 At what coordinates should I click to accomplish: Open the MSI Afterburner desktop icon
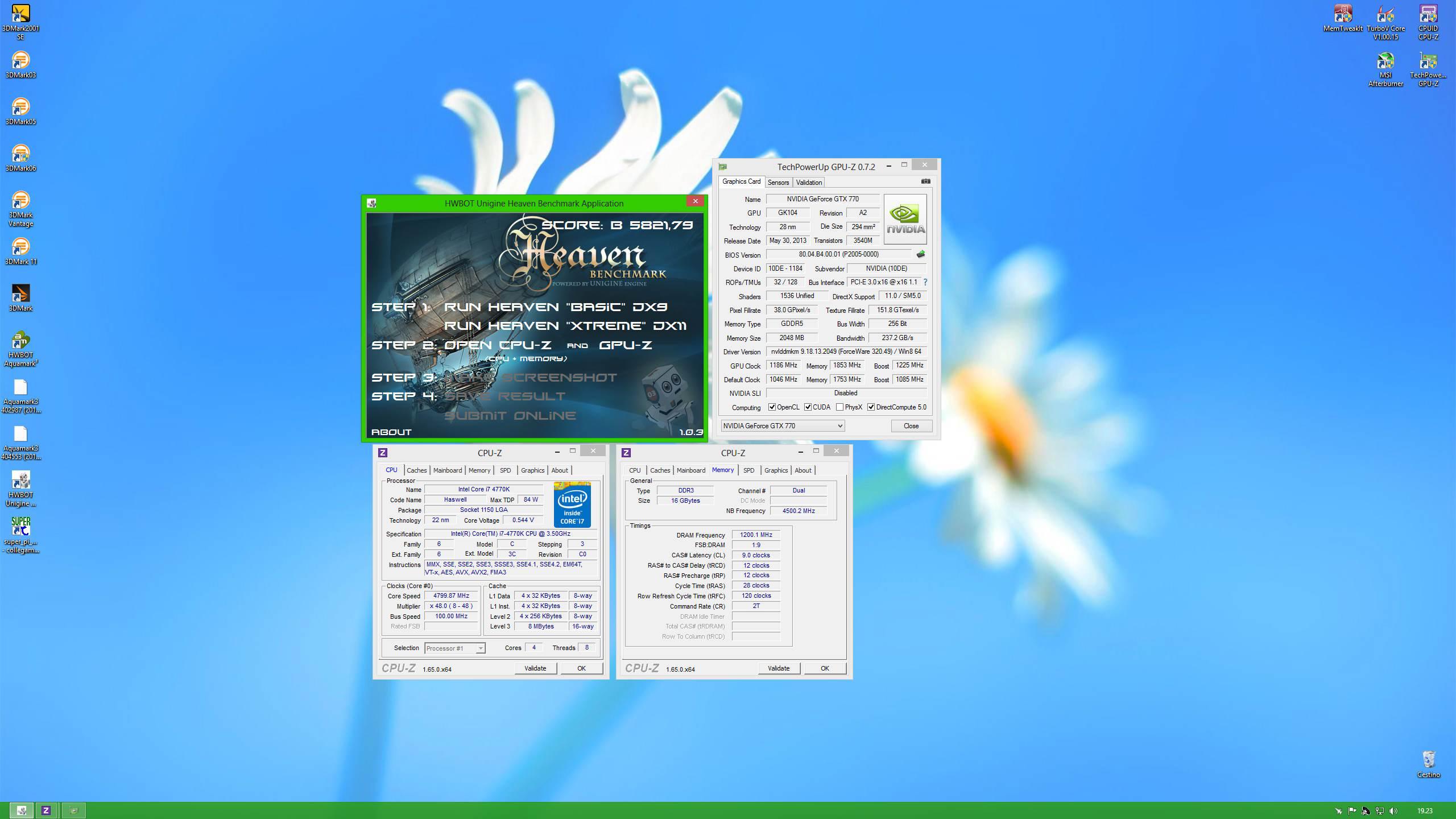(x=1385, y=69)
